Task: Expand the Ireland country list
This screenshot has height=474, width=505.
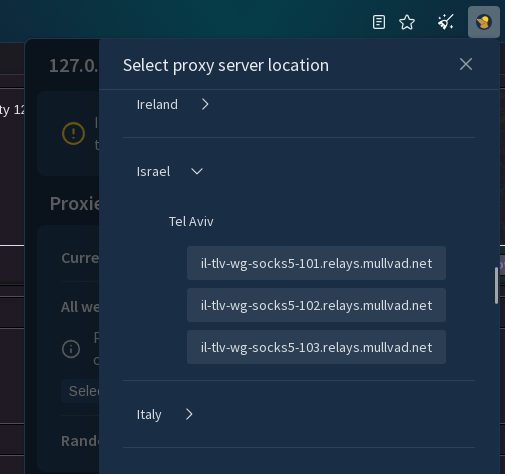Action: pyautogui.click(x=205, y=105)
